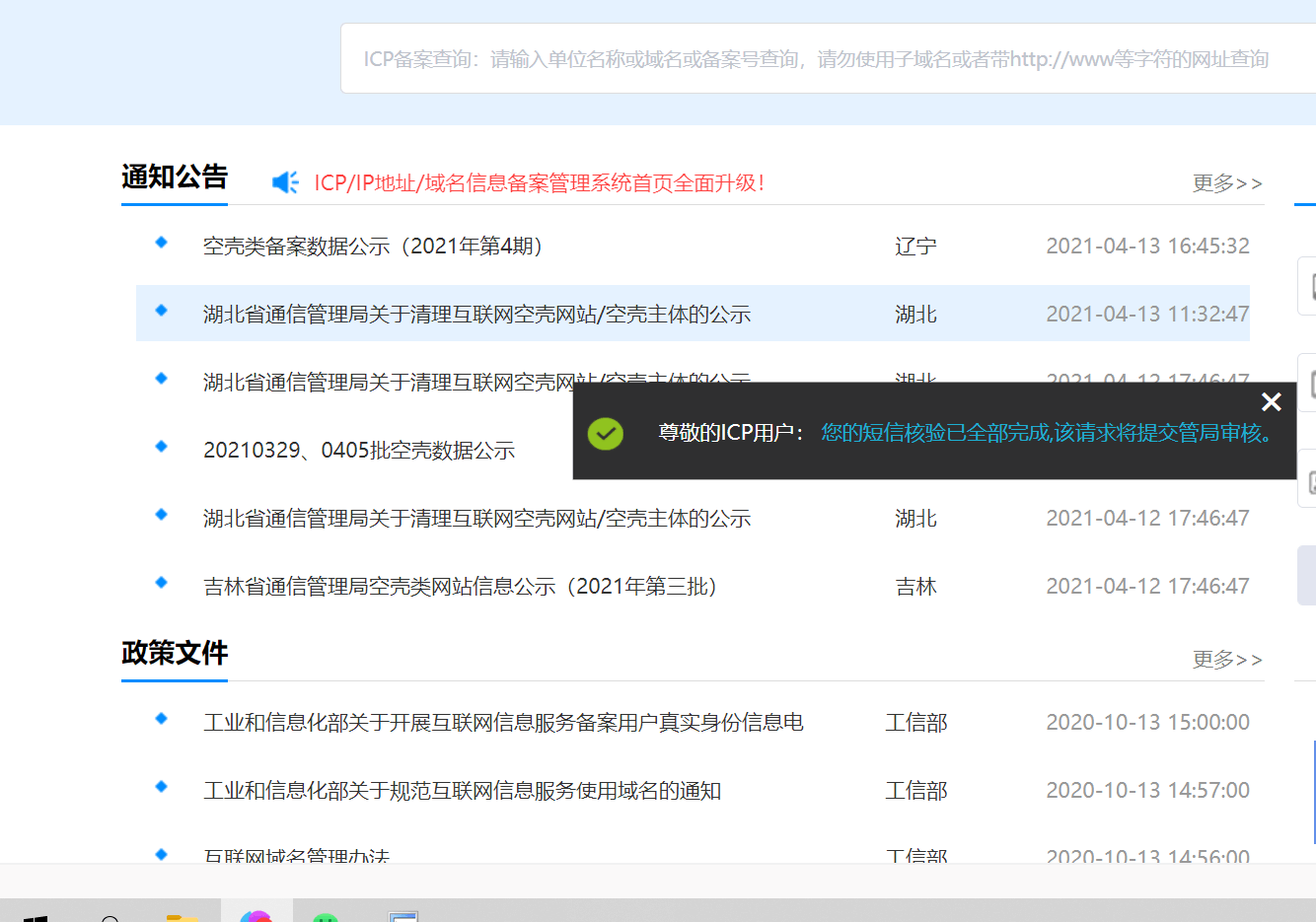This screenshot has width=1316, height=922.
Task: Click the blue megaphone announcement icon
Action: [285, 182]
